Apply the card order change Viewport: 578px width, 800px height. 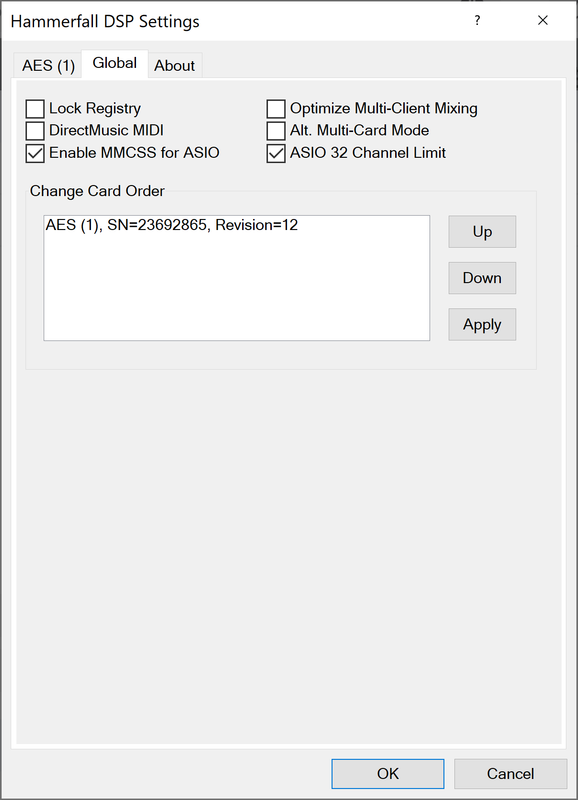482,324
